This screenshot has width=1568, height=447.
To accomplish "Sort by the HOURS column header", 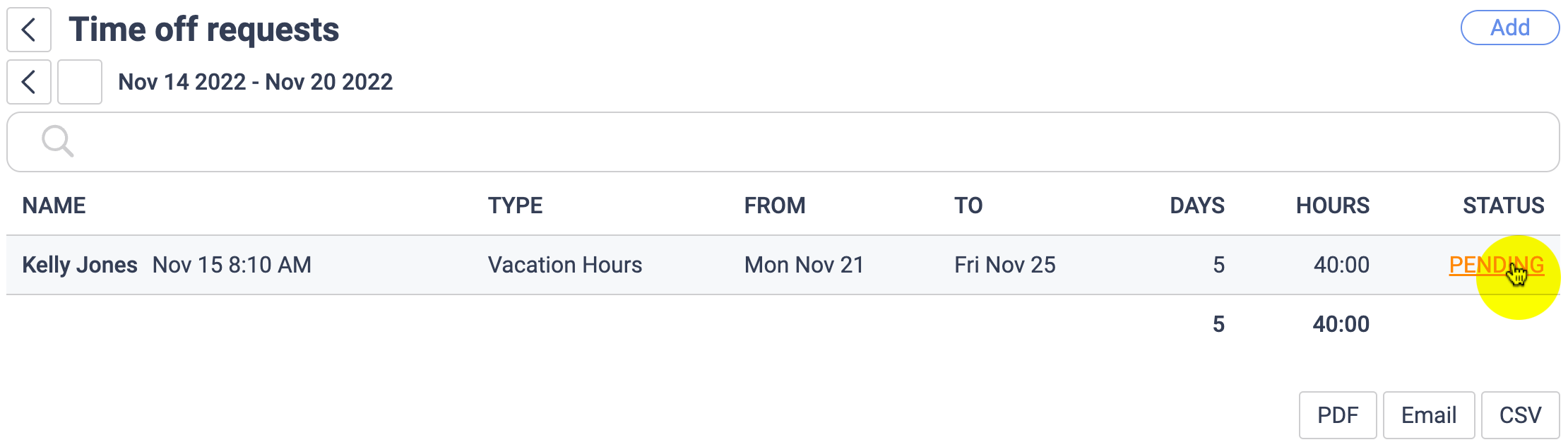I will (1332, 205).
